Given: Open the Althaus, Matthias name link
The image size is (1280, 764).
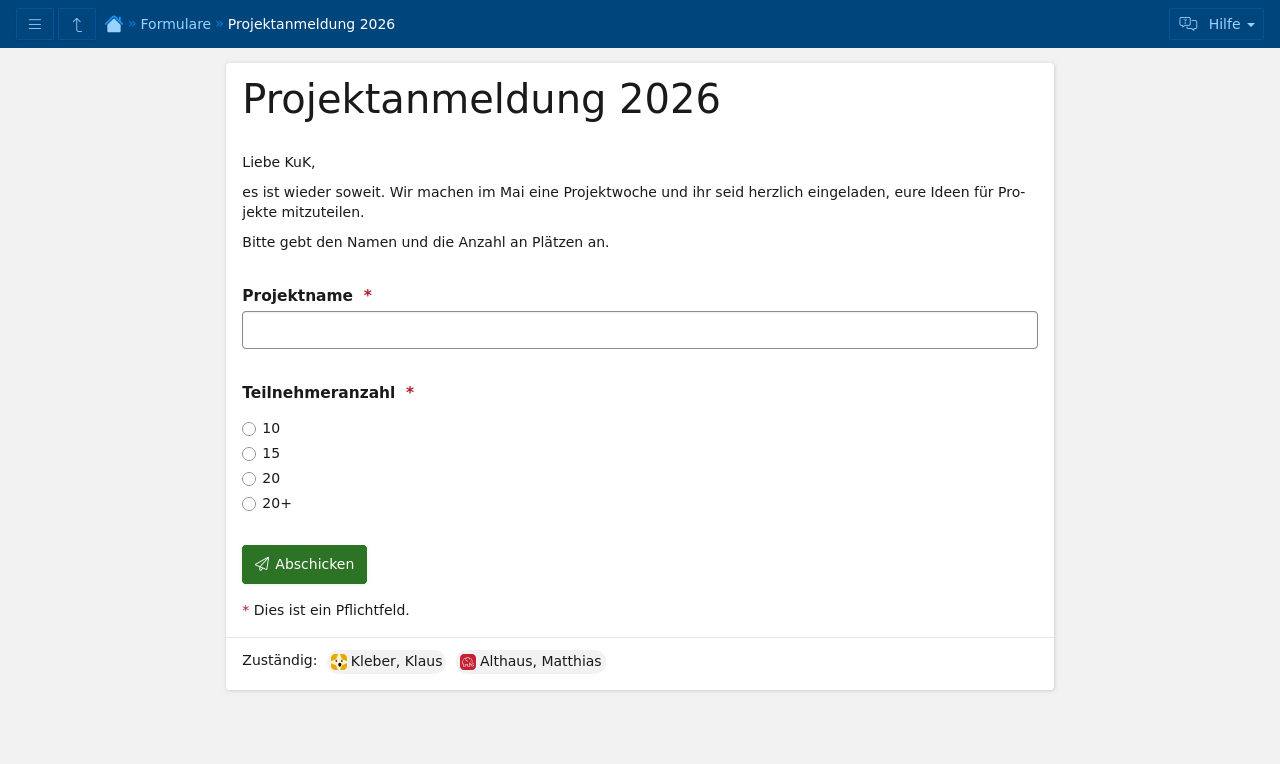Looking at the screenshot, I should (x=540, y=662).
